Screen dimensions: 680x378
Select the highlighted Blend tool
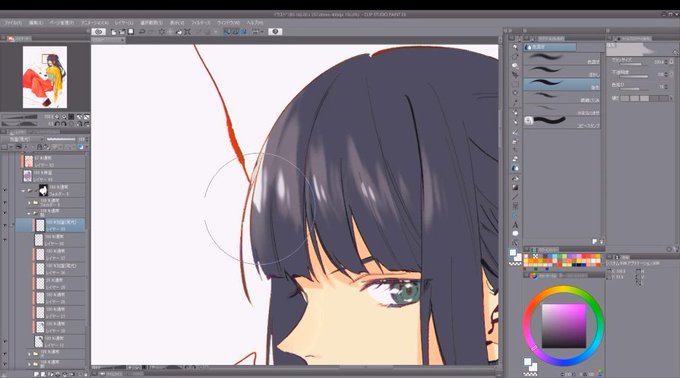click(515, 168)
